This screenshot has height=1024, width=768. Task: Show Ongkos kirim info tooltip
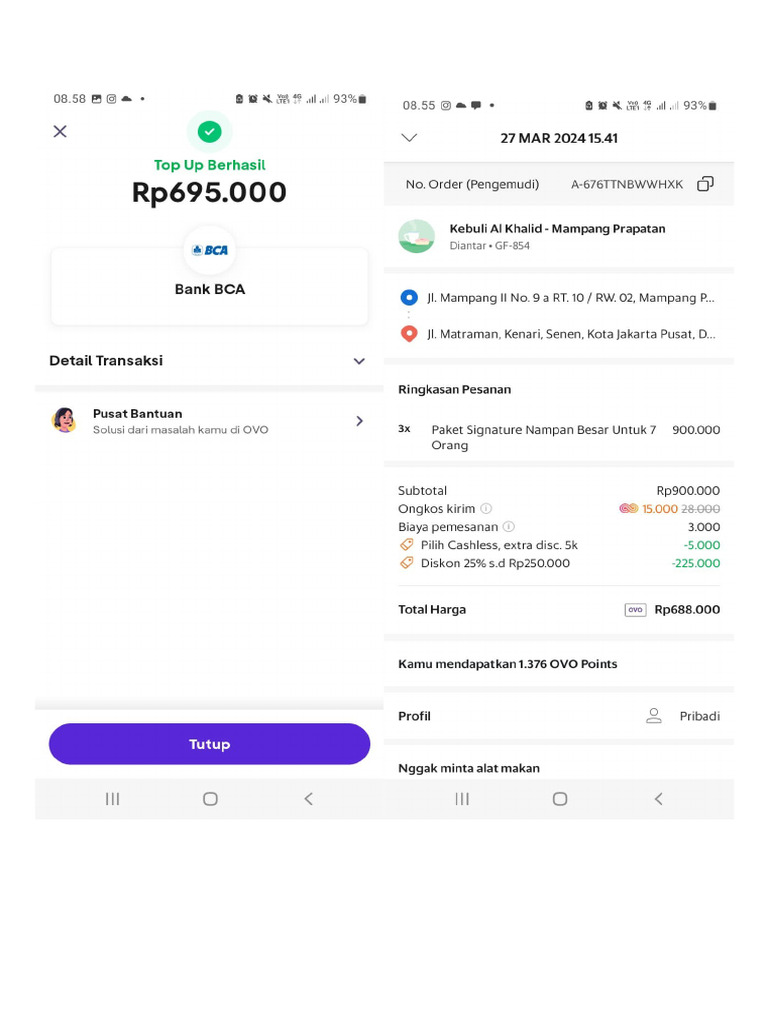pyautogui.click(x=486, y=509)
